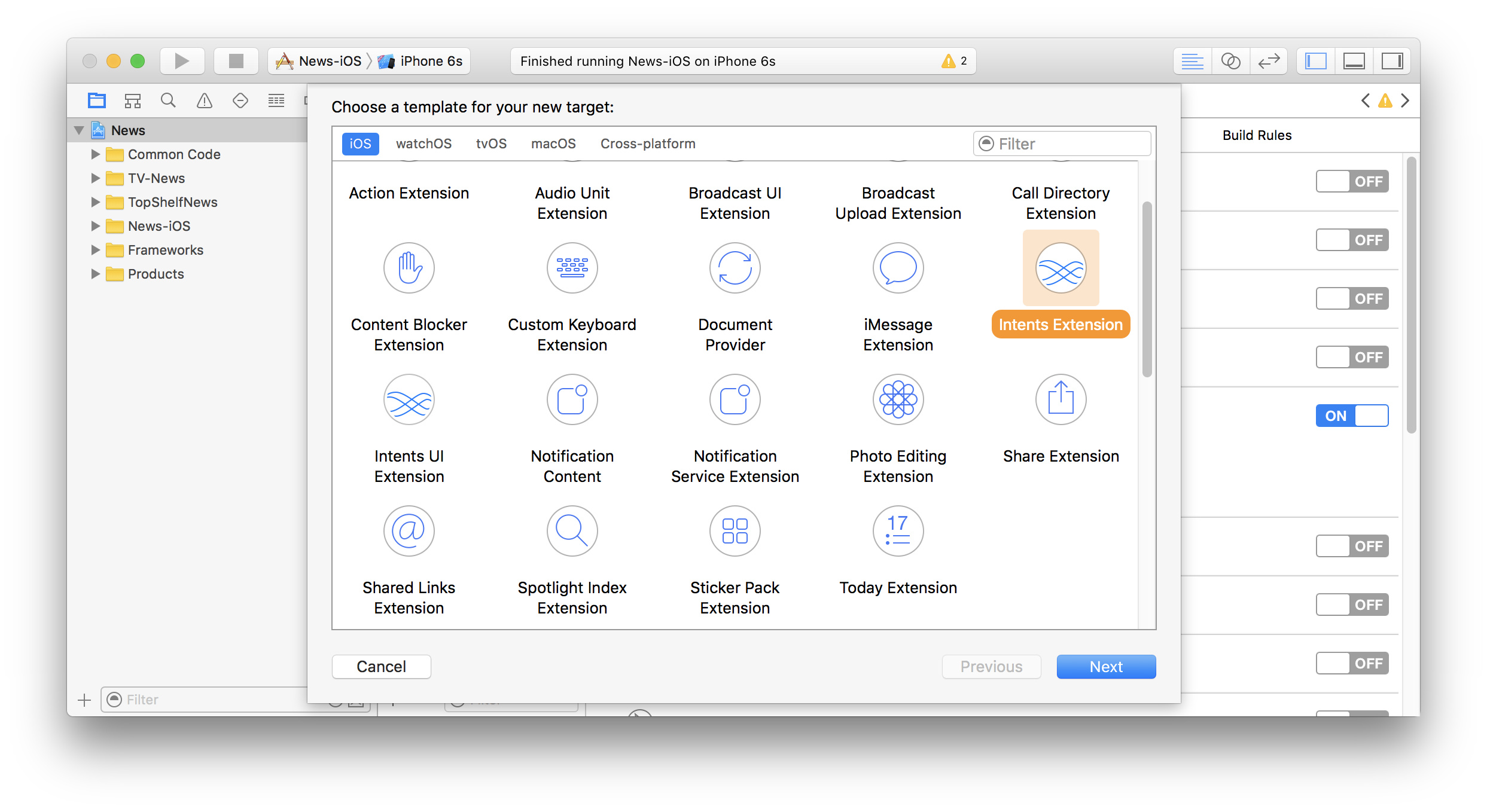Screen dimensions: 1487x812
Task: Expand the Common Code folder
Action: 95,154
